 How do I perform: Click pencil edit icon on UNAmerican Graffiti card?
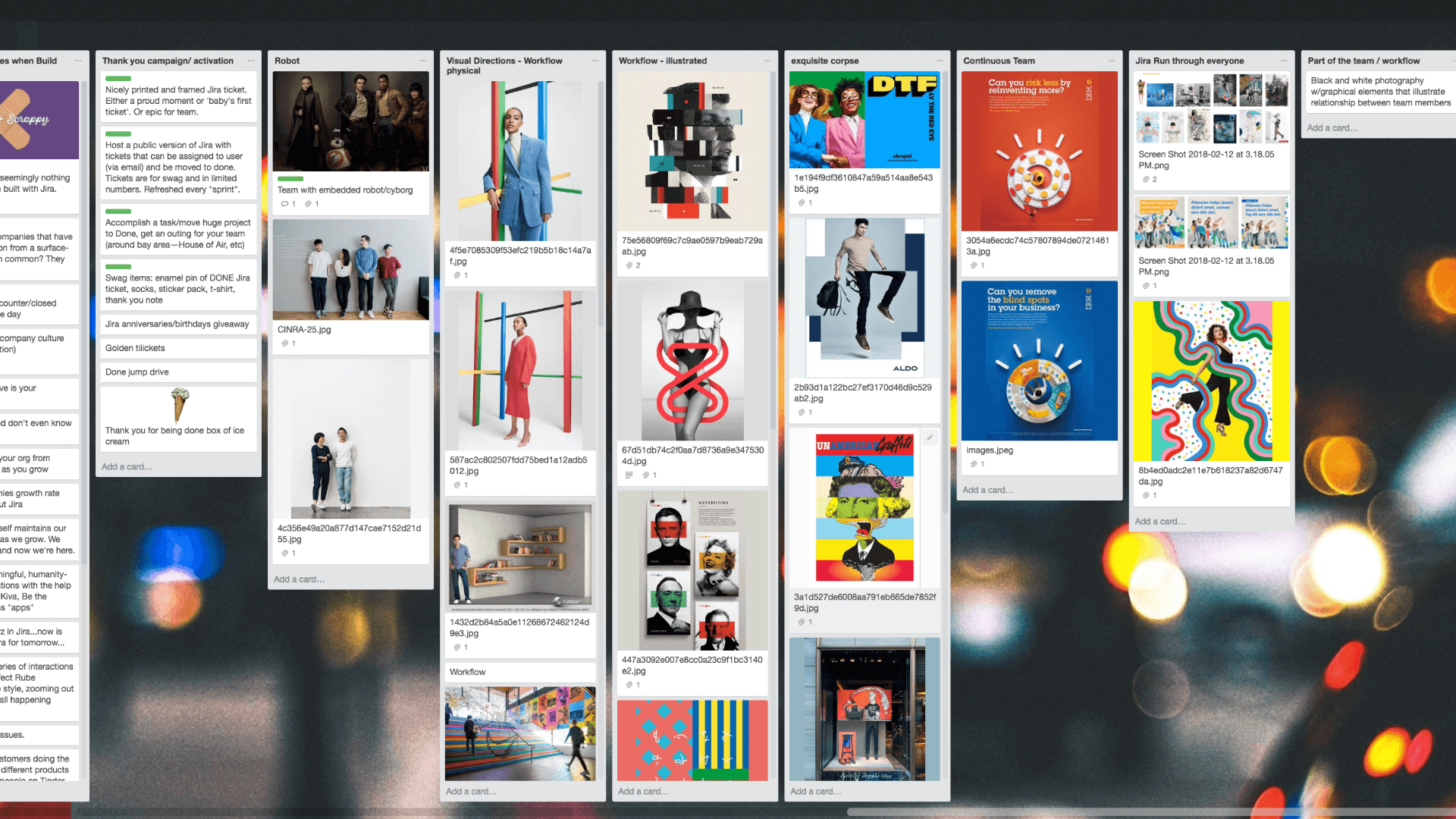click(x=930, y=438)
